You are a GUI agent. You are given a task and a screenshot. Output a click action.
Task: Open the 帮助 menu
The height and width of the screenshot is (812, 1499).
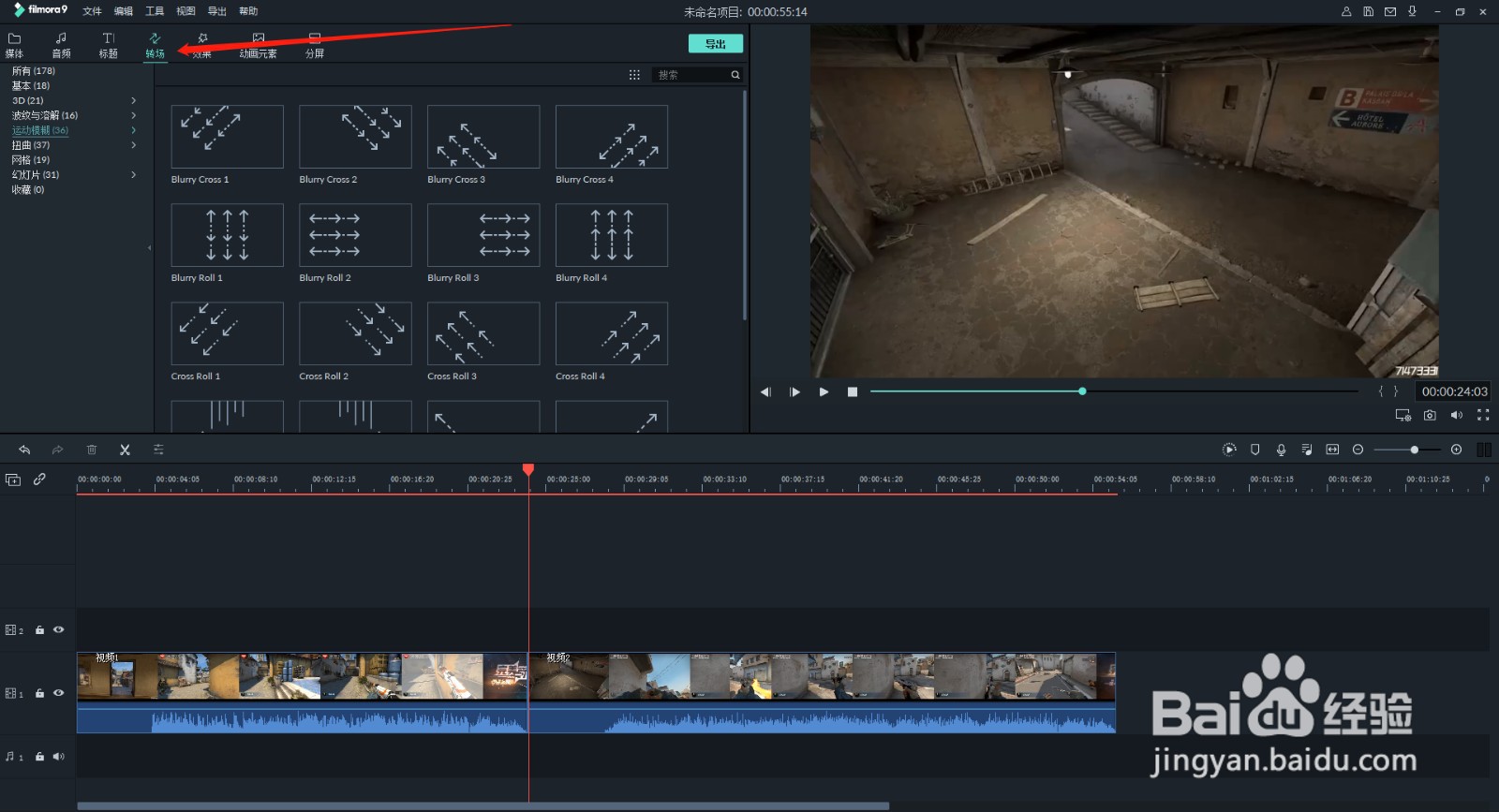click(x=248, y=11)
